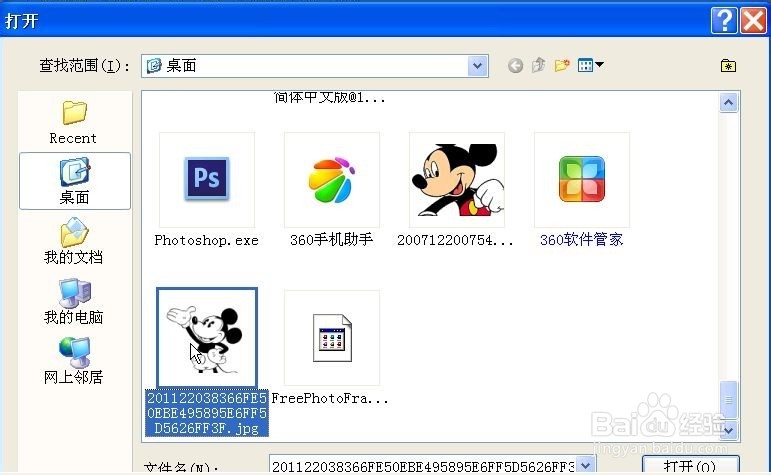Screen dimensions: 771x475
Task: Select the Photoshop.exe thumbnail
Action: 207,179
